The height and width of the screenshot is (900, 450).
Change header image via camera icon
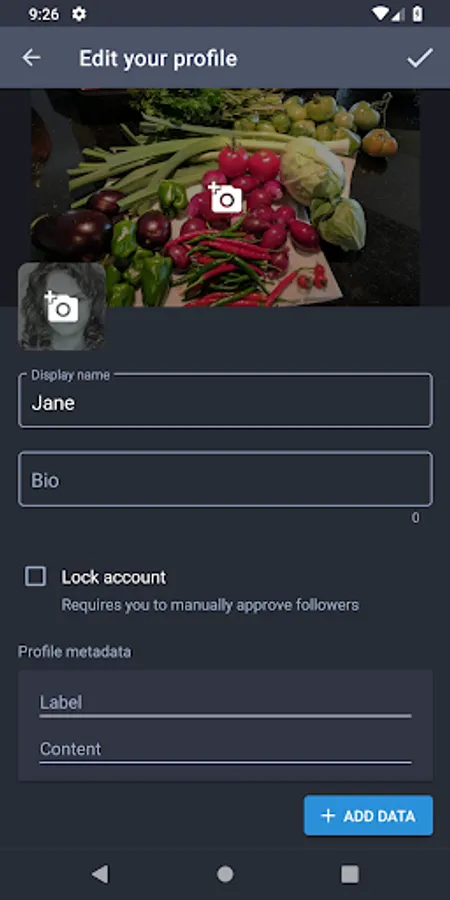tap(224, 197)
